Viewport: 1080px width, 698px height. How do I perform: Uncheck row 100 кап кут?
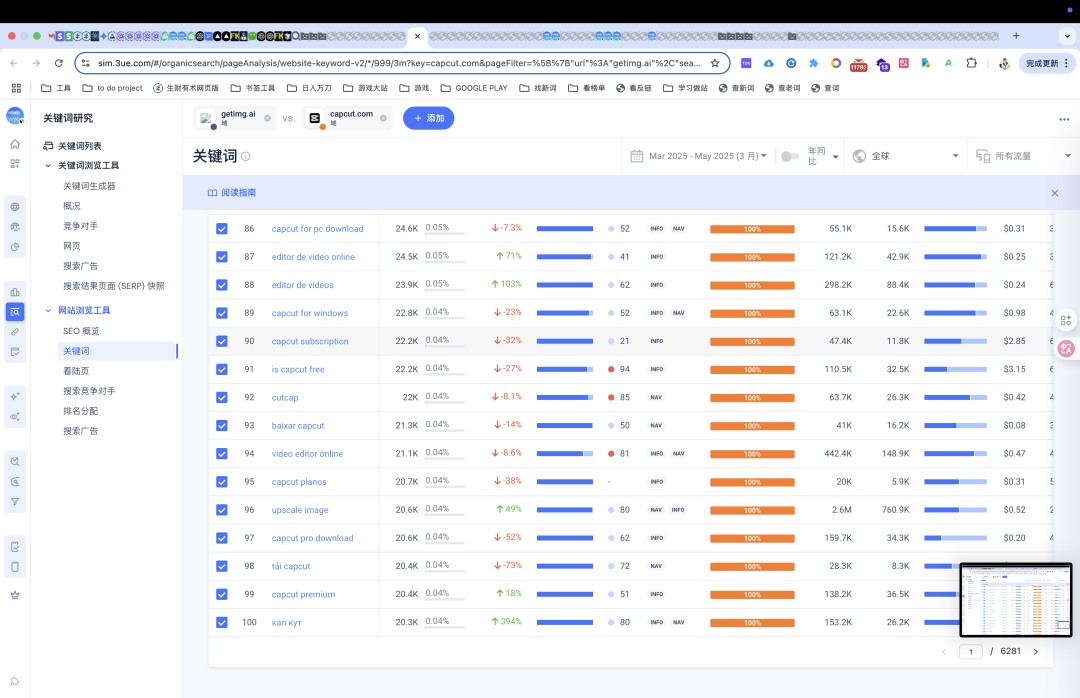pos(222,622)
